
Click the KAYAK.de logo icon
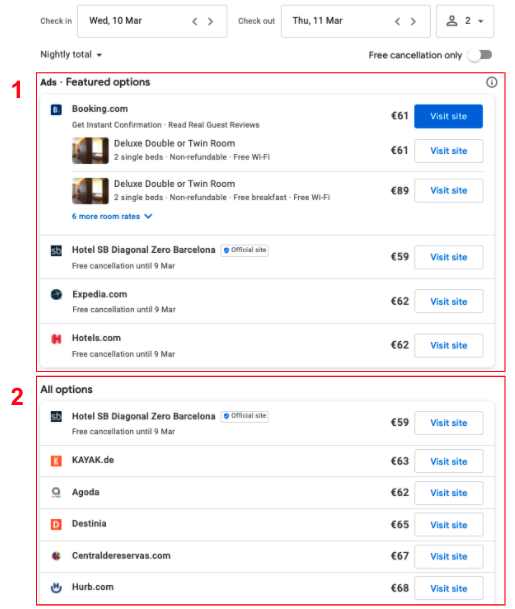point(56,461)
